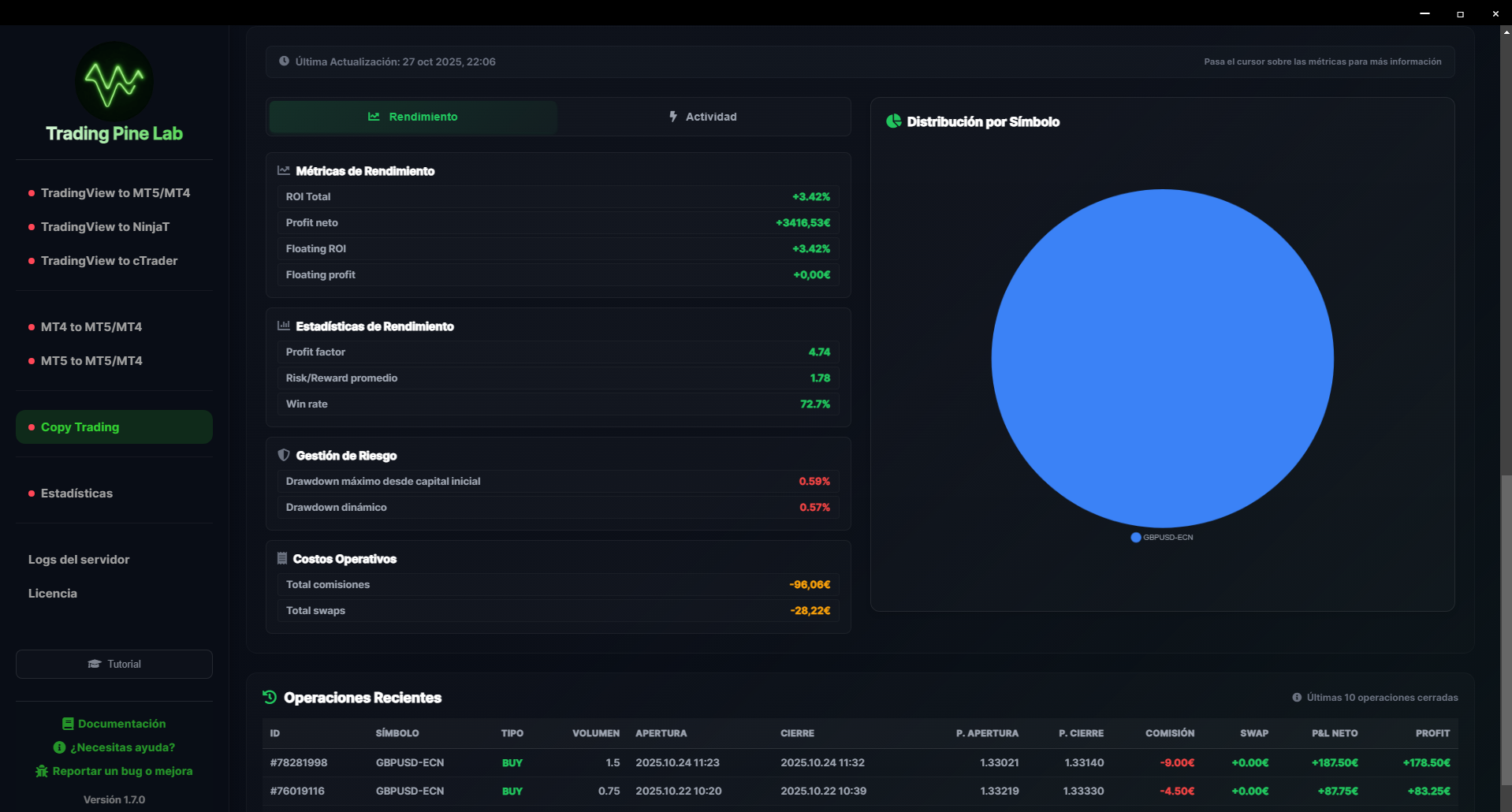
Task: Click the clock icon beside Última Actualización
Action: (x=284, y=61)
